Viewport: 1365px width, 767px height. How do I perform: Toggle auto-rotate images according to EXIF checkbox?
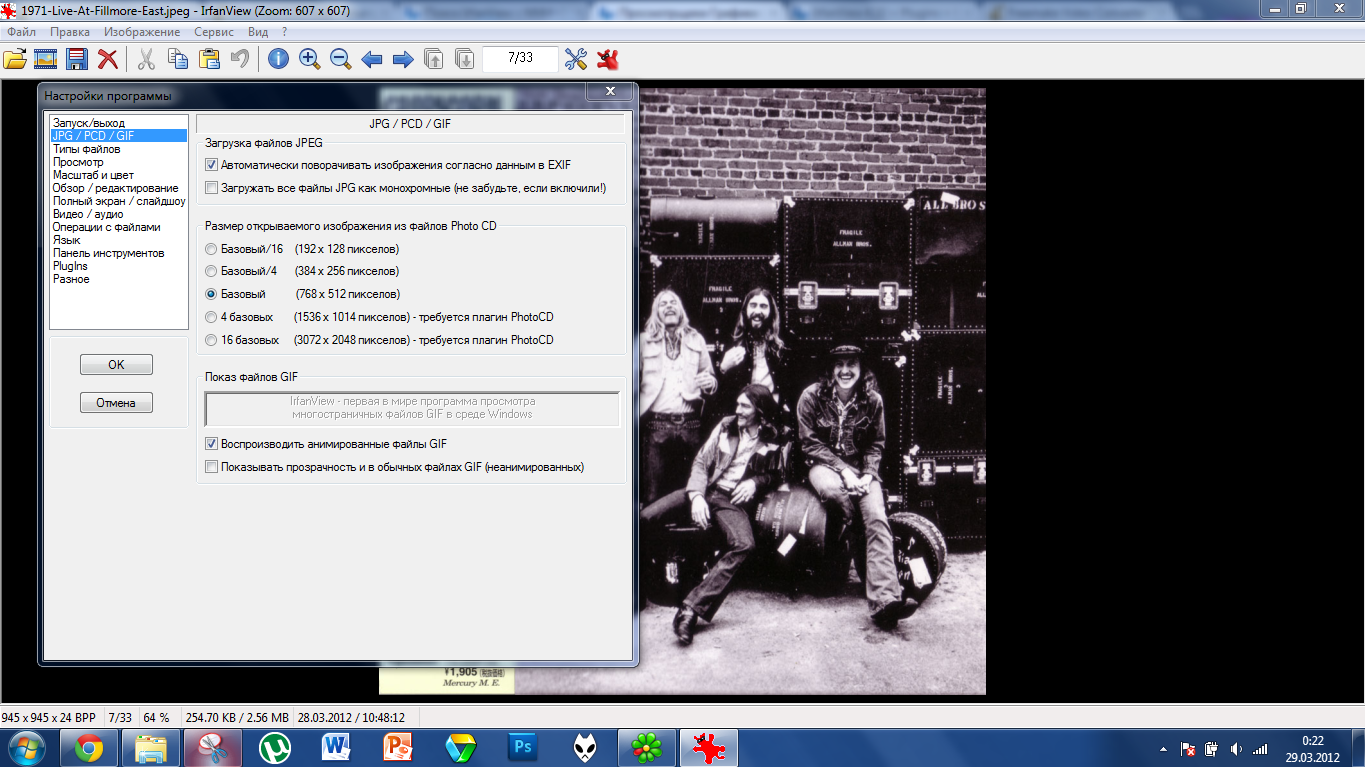(211, 165)
